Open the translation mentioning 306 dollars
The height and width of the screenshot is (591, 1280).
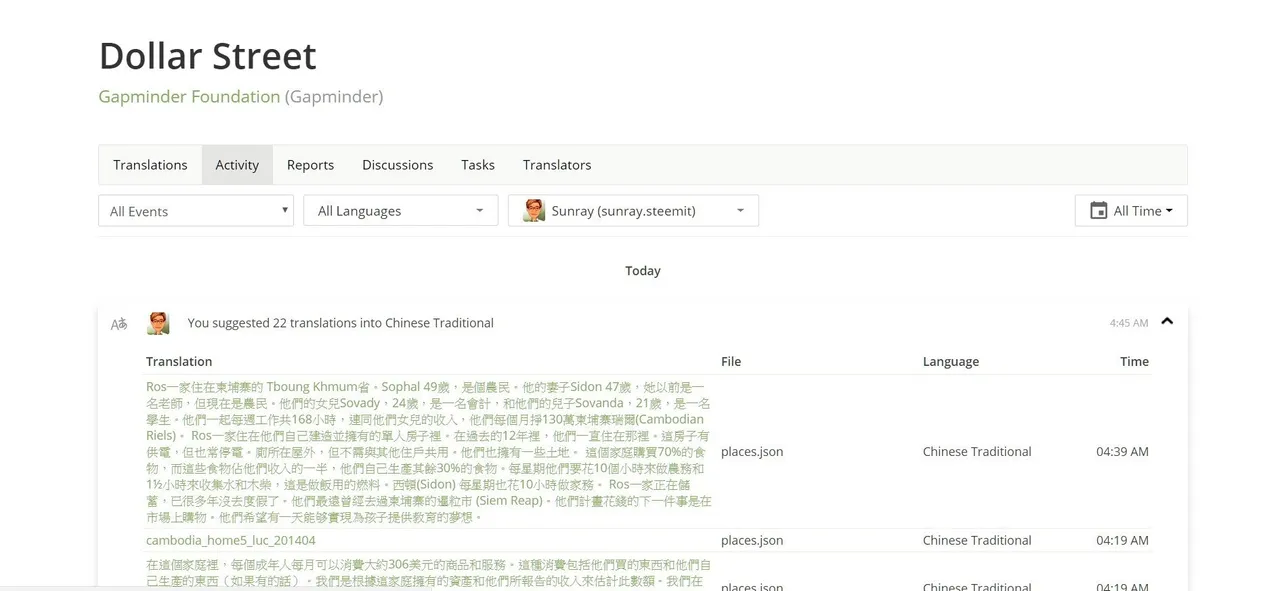(x=429, y=573)
